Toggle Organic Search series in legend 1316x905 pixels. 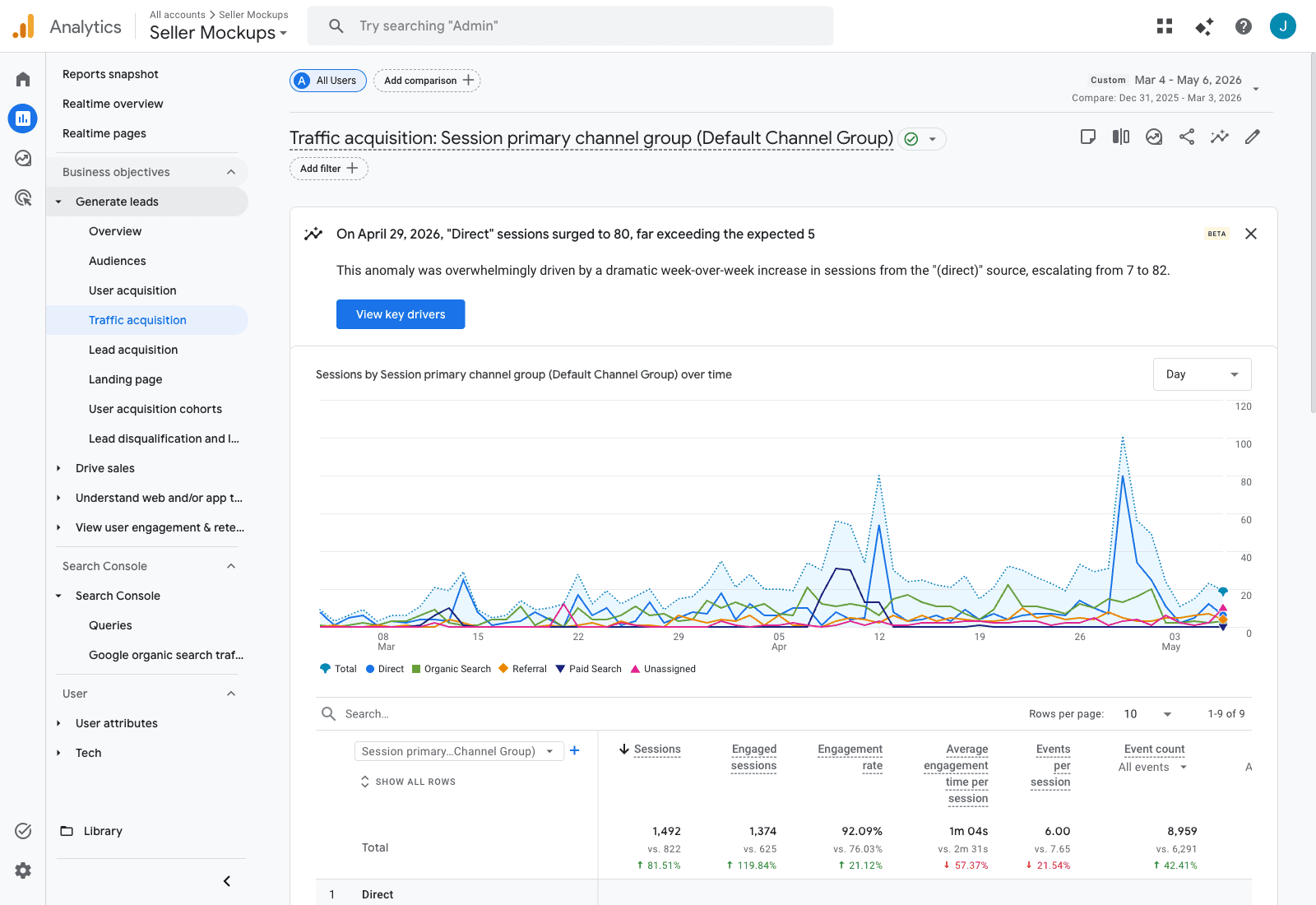(x=452, y=669)
